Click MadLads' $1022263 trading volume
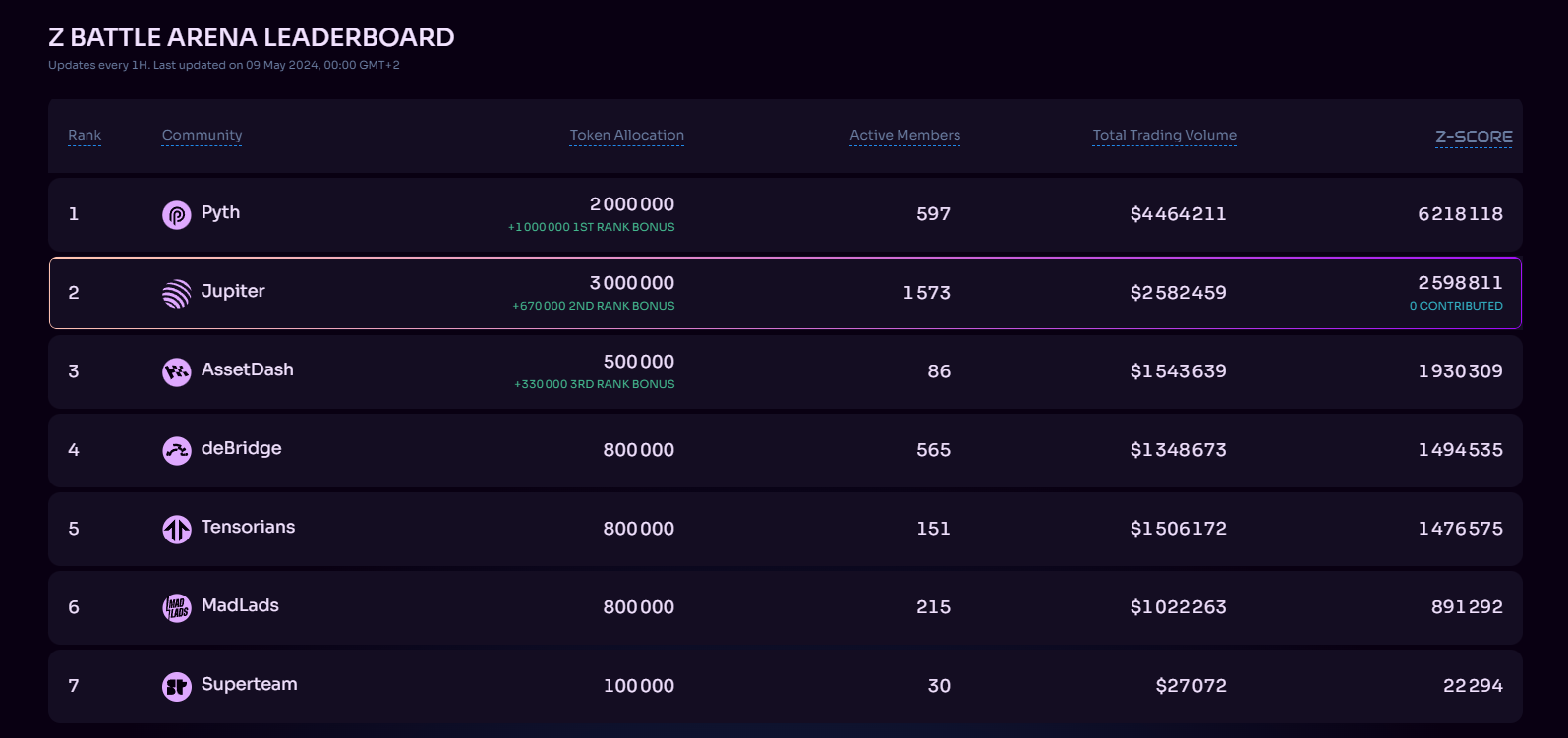Image resolution: width=1568 pixels, height=738 pixels. (x=1178, y=607)
